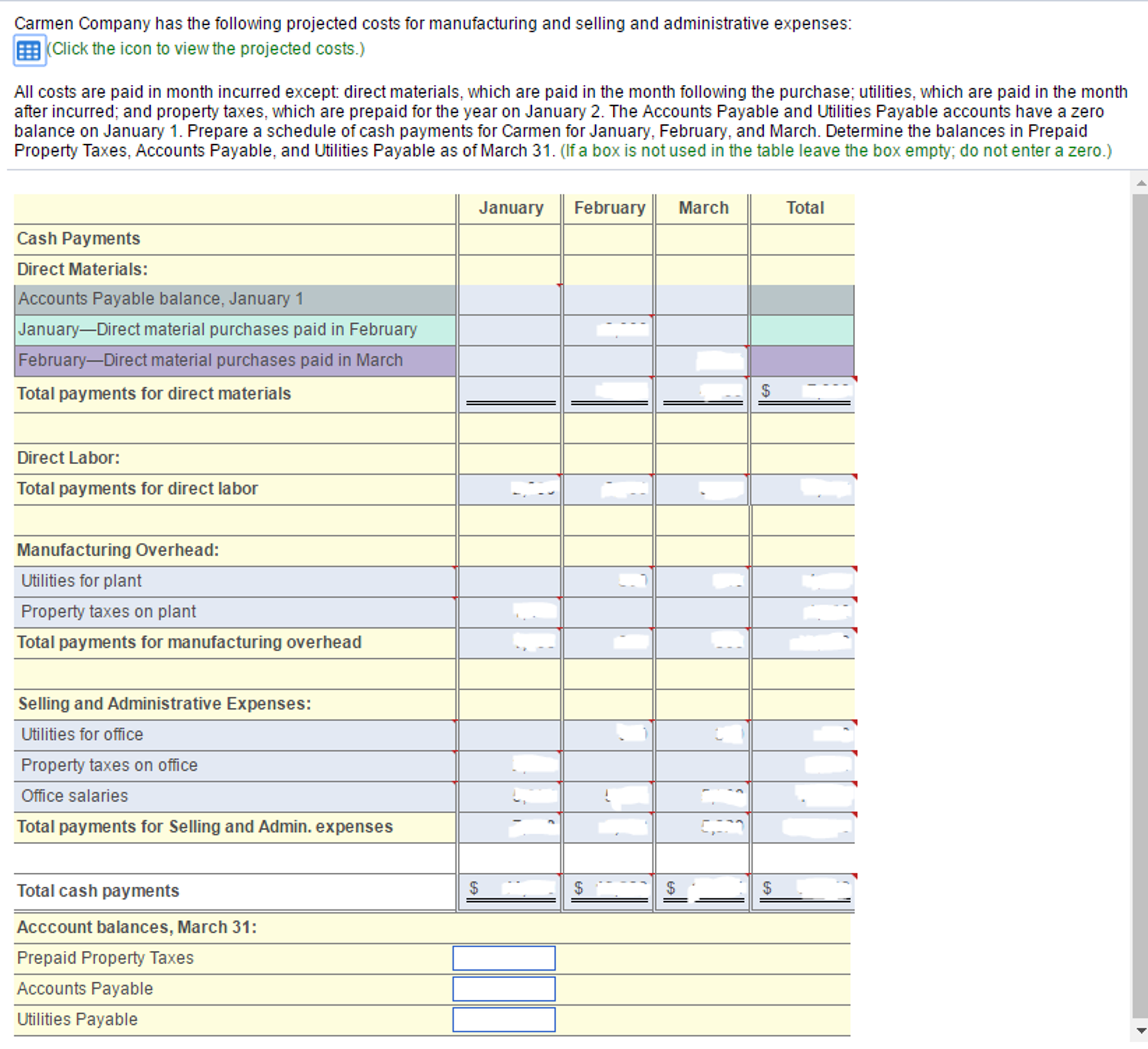The image size is (1148, 1049).
Task: Click February cell of Office salaries
Action: tap(608, 797)
